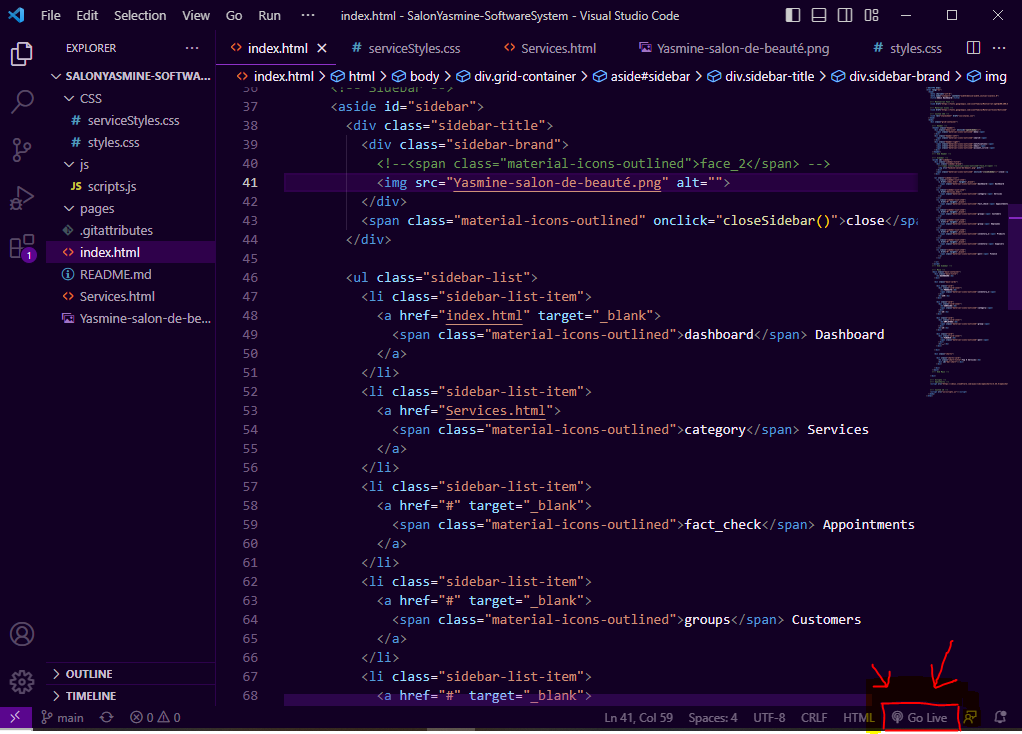Open the overflow ellipsis in the menu bar

(308, 15)
